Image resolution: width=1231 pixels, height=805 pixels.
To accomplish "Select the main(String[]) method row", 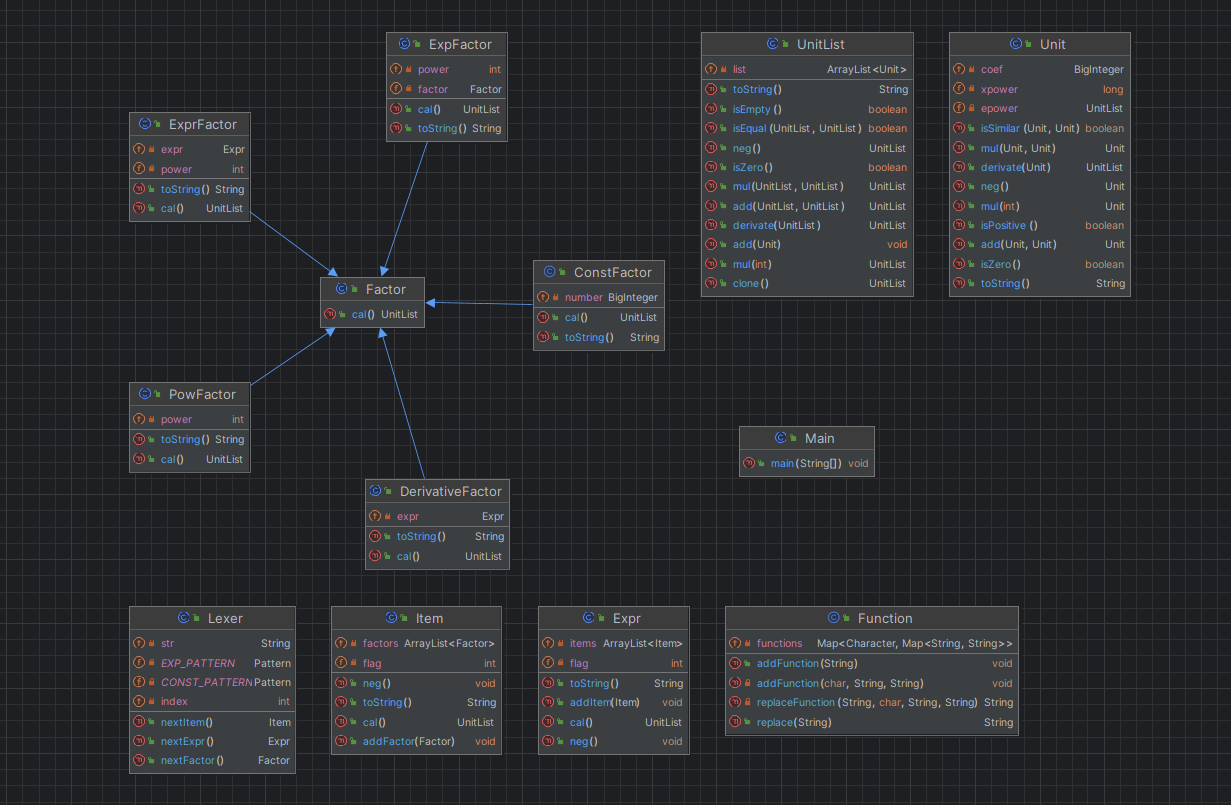I will [x=807, y=464].
